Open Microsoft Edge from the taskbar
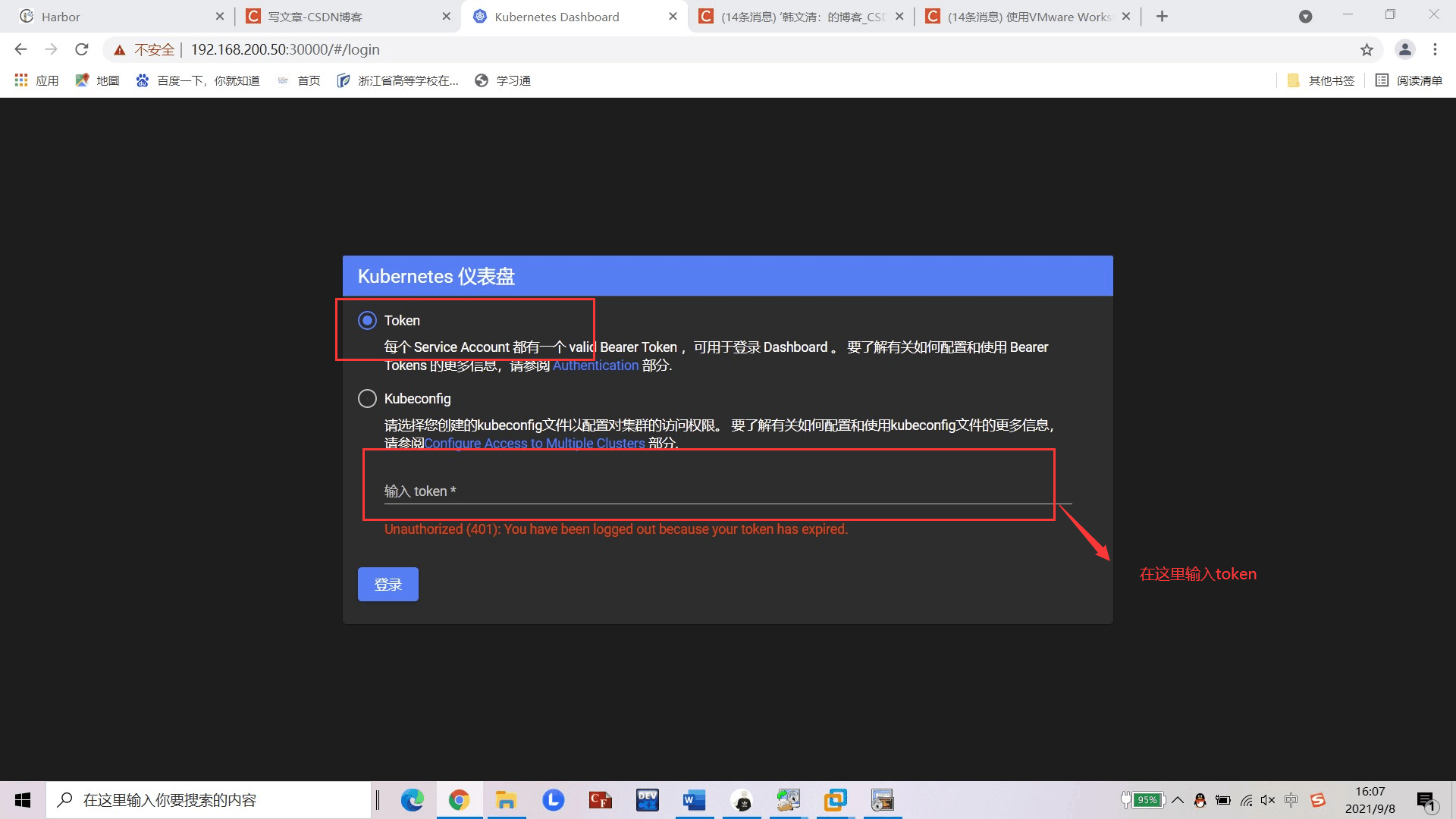The height and width of the screenshot is (819, 1456). (412, 800)
